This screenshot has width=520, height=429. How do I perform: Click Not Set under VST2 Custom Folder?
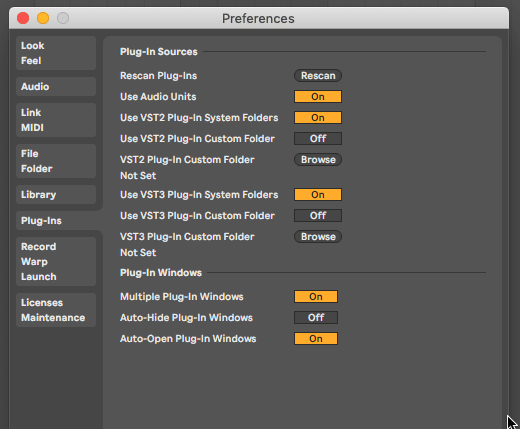click(138, 176)
